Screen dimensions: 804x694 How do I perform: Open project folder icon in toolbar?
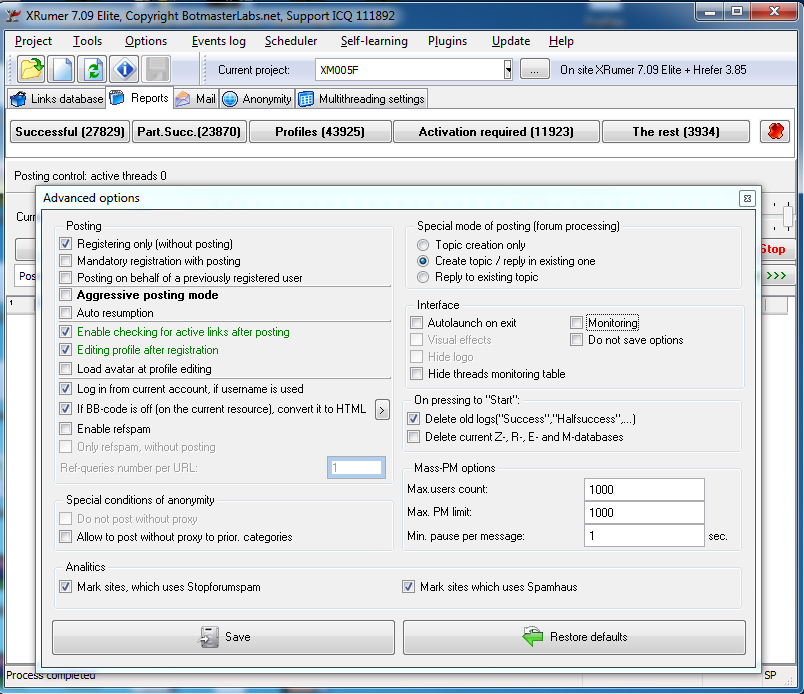[x=31, y=69]
